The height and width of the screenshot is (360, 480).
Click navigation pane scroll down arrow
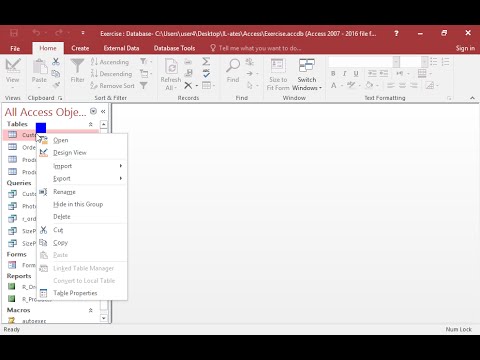104,318
